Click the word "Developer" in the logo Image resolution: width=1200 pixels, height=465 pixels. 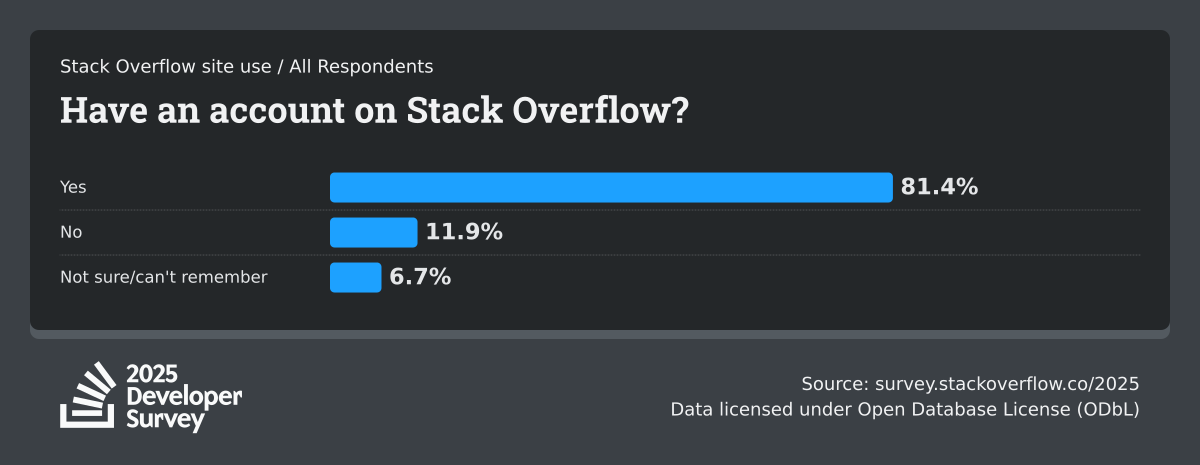pyautogui.click(x=184, y=397)
